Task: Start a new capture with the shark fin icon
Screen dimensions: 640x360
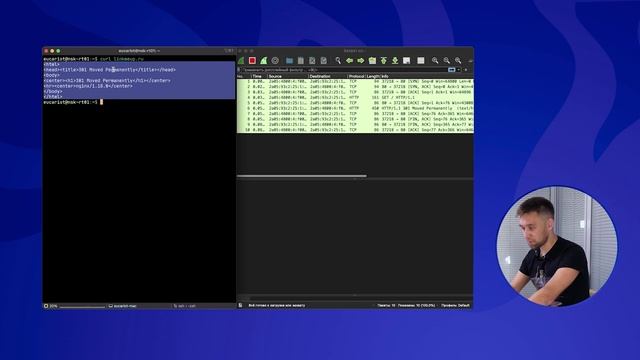Action: point(241,60)
